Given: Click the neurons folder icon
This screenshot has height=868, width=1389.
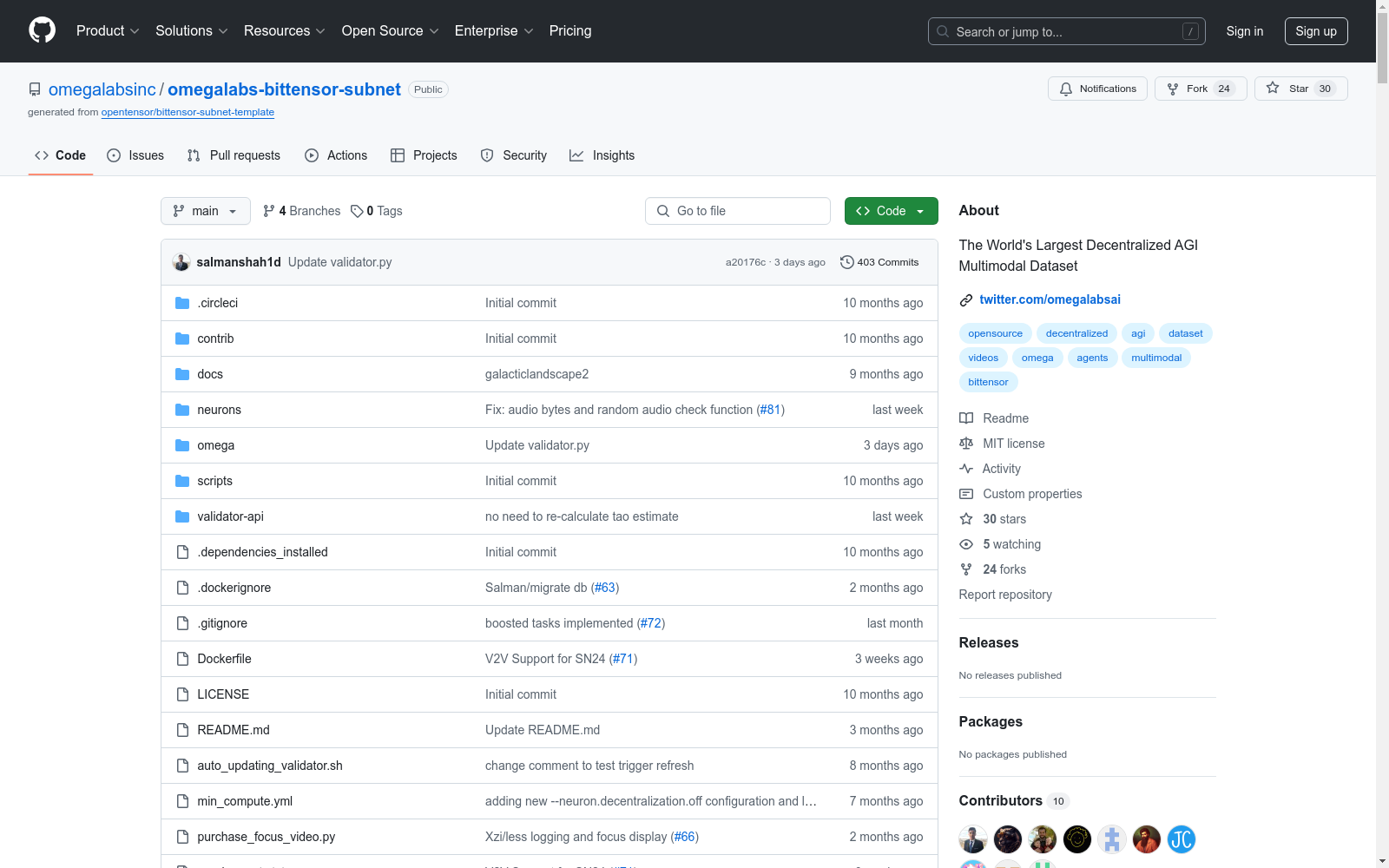Looking at the screenshot, I should [182, 410].
